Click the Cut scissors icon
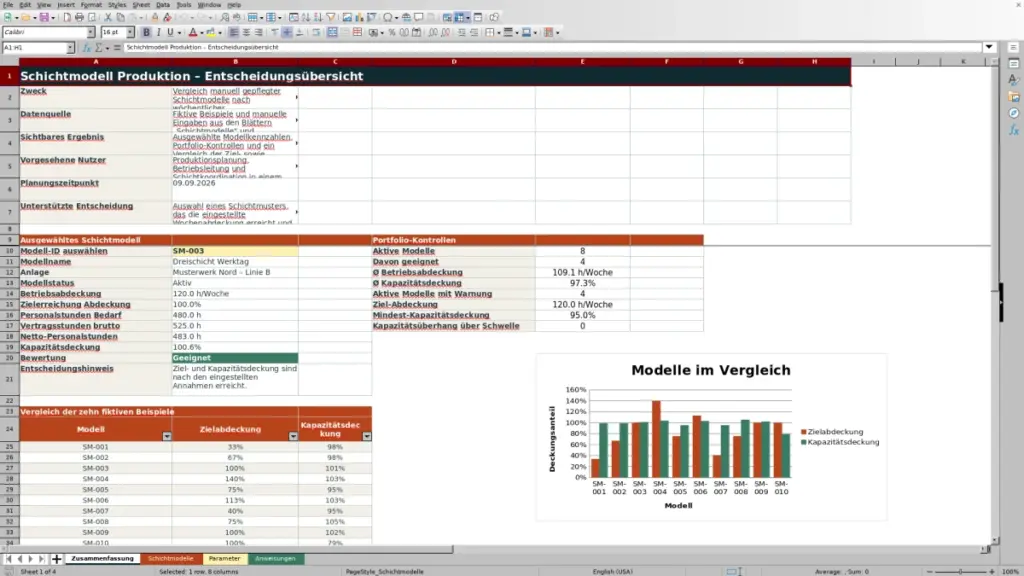The width and height of the screenshot is (1024, 576). [x=108, y=18]
